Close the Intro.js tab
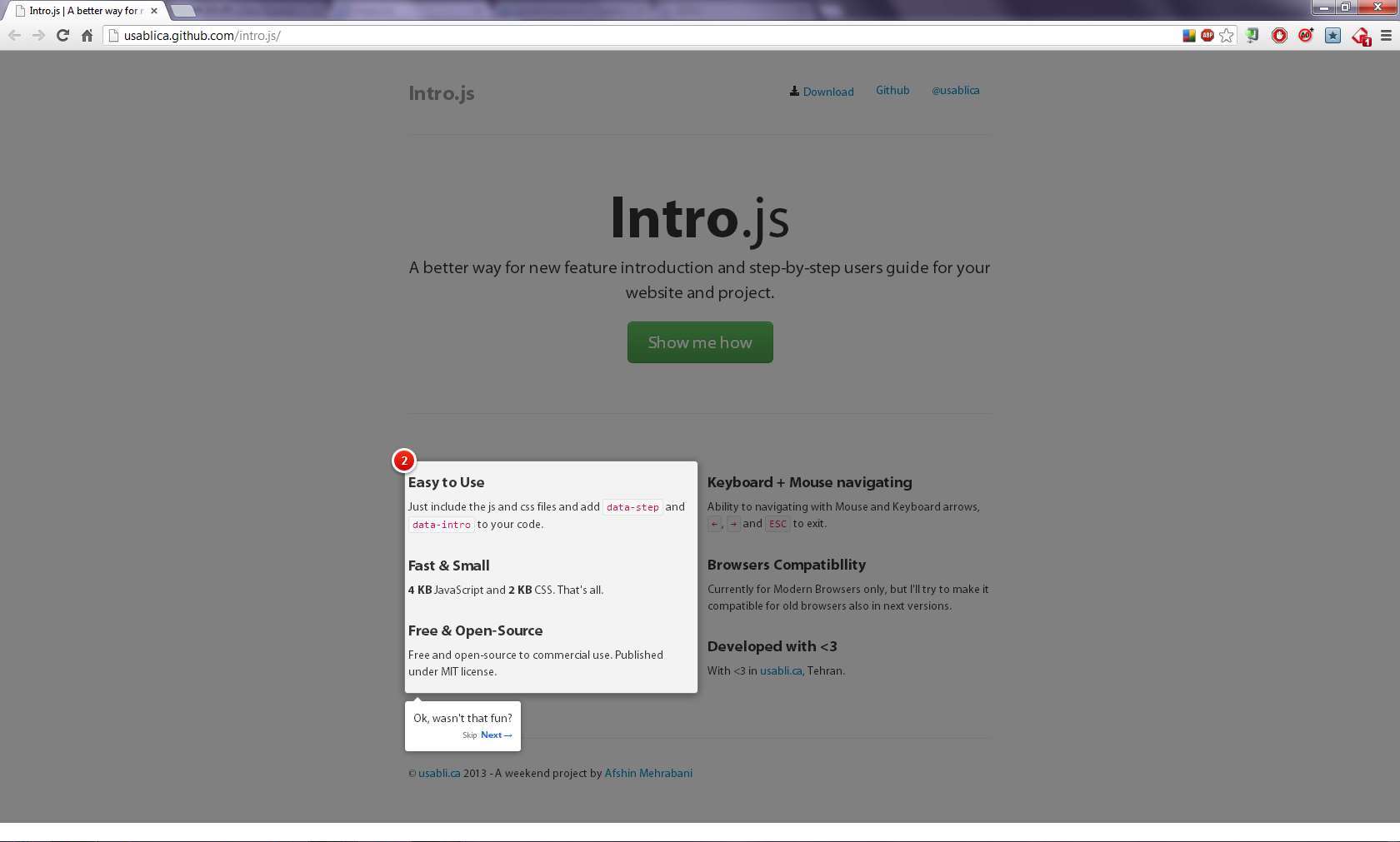1400x842 pixels. pyautogui.click(x=154, y=11)
